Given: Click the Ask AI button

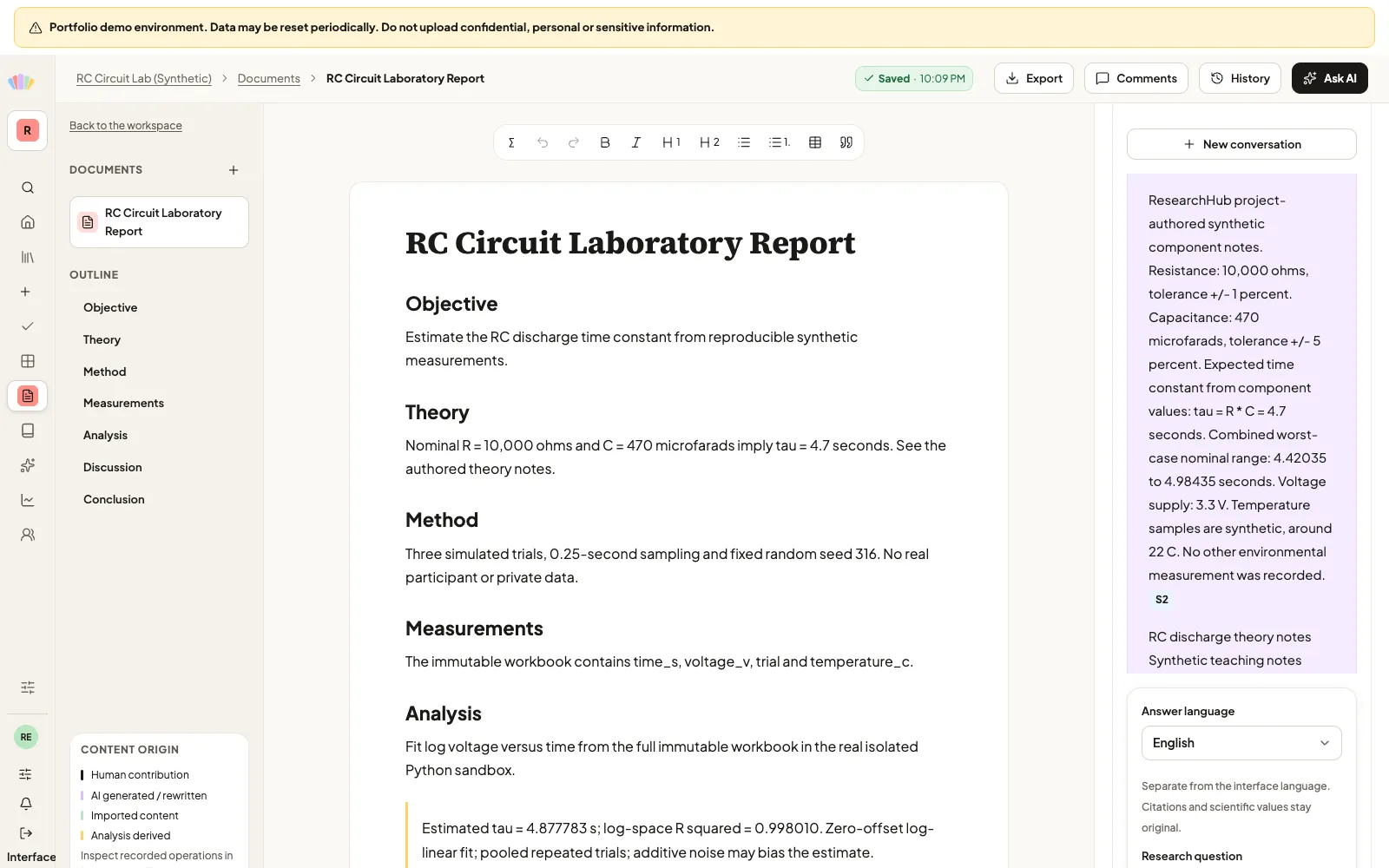Looking at the screenshot, I should click(1330, 78).
